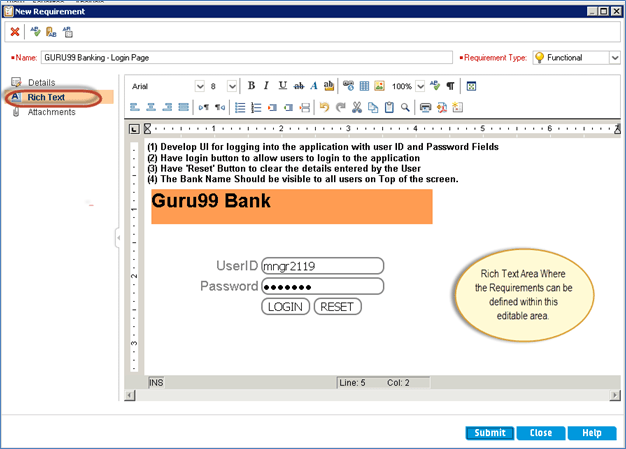This screenshot has height=449, width=626.
Task: Click the print icon in toolbar
Action: coord(425,107)
